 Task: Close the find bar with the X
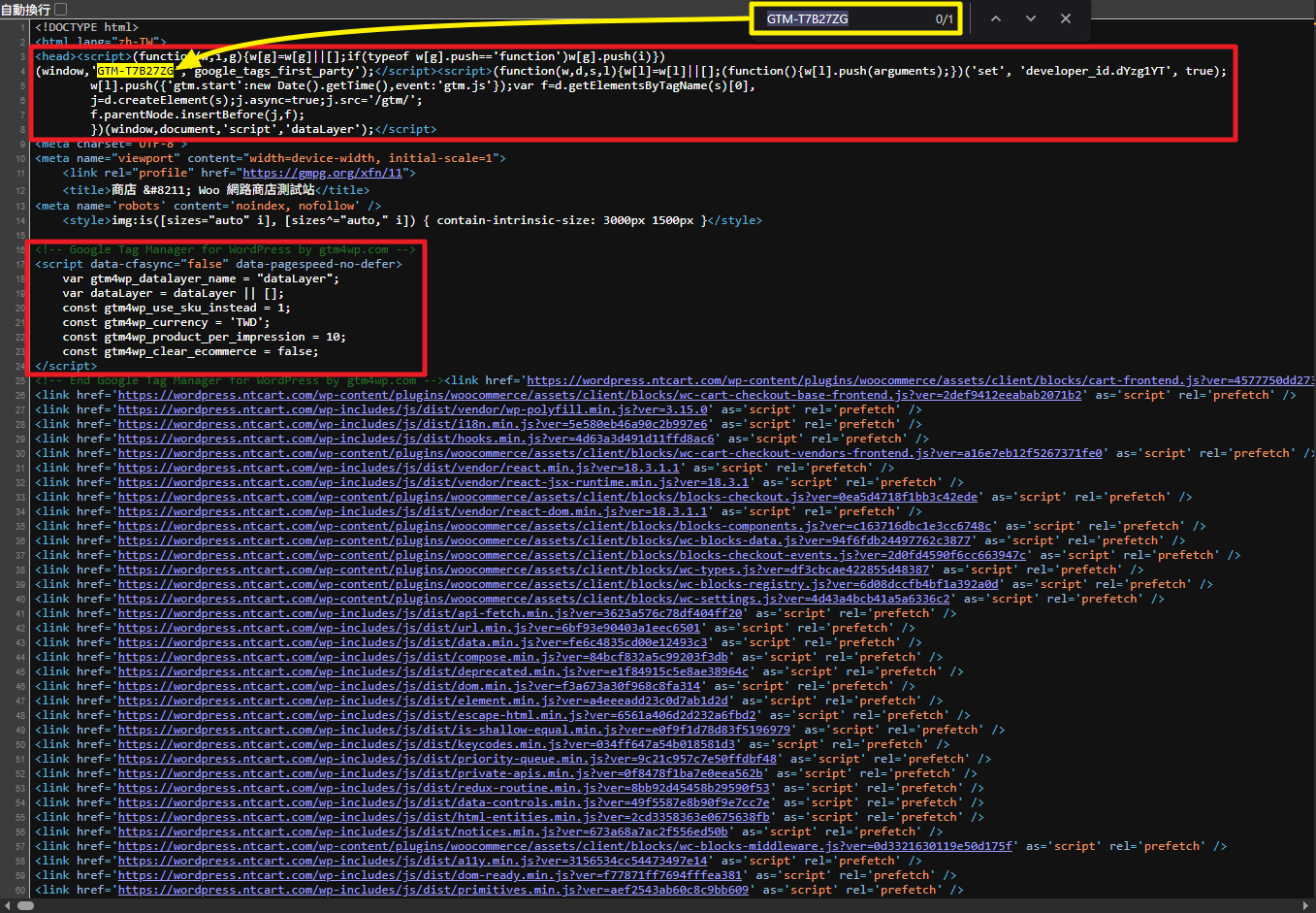tap(1066, 18)
